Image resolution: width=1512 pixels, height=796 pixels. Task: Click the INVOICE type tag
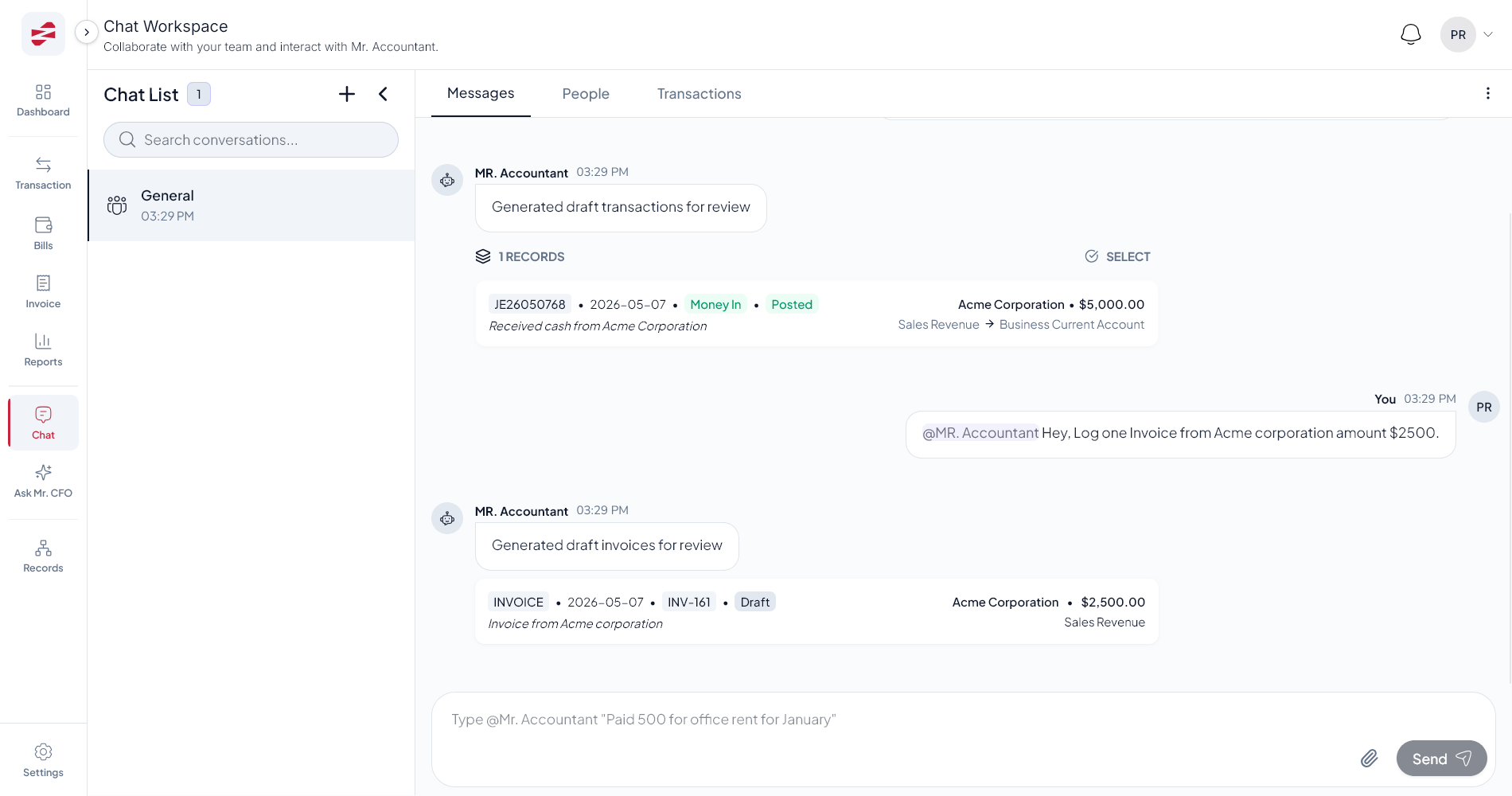(518, 602)
